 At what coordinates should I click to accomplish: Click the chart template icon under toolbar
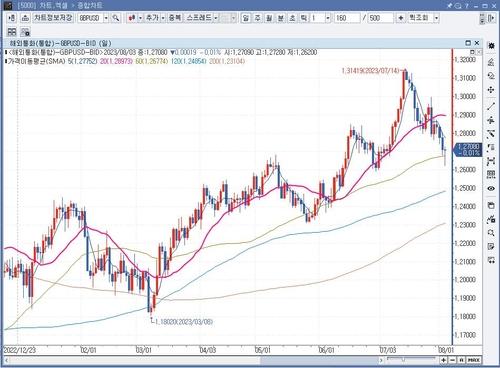(25, 32)
